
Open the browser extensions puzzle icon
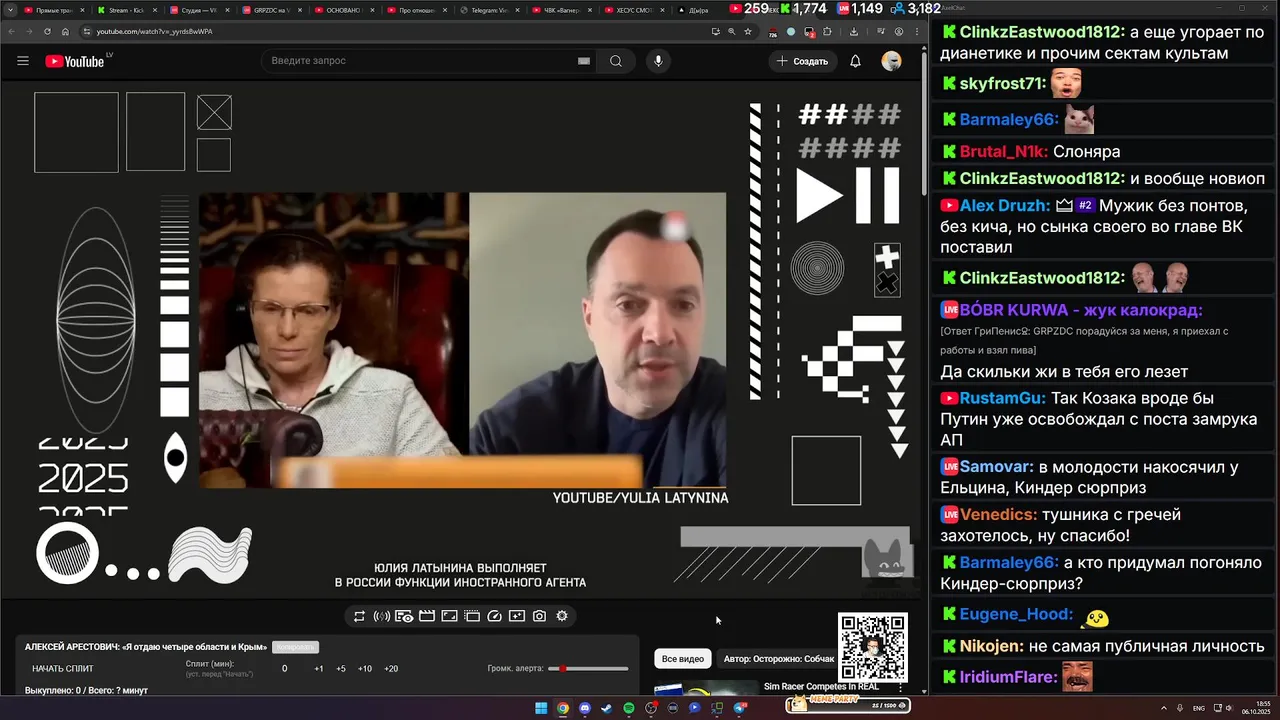[827, 31]
